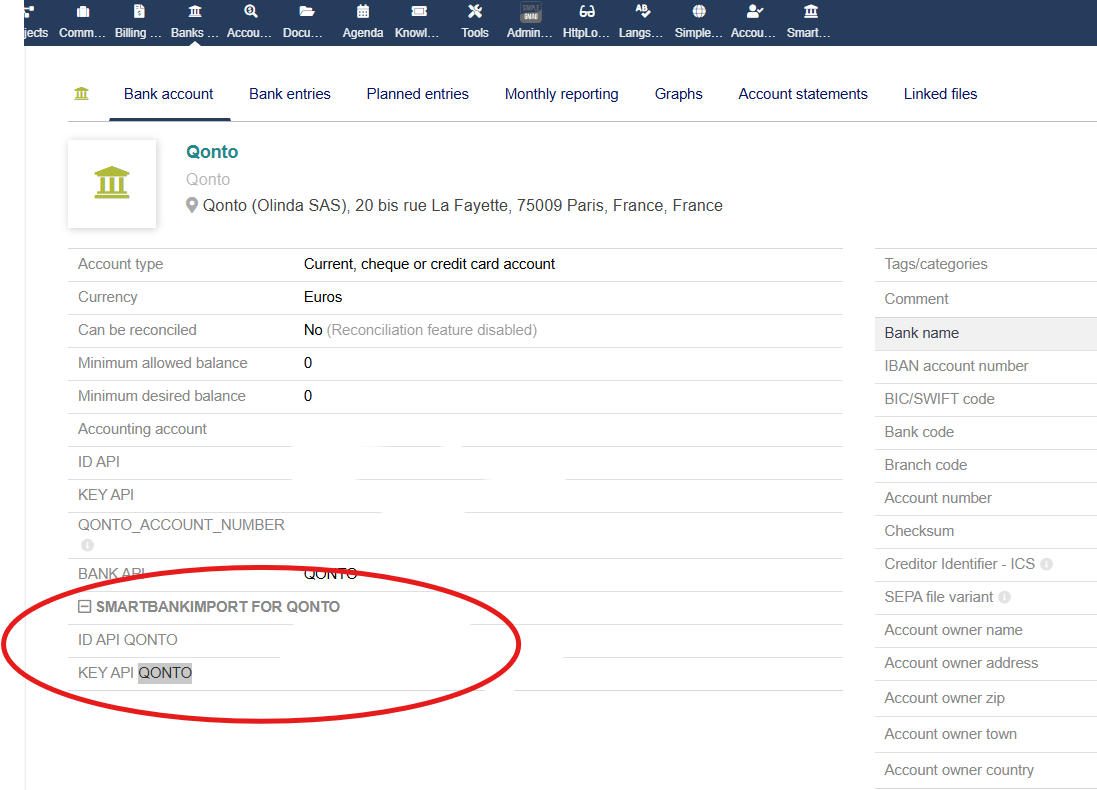This screenshot has height=790, width=1097.
Task: Click the Documents folder icon
Action: click(307, 12)
